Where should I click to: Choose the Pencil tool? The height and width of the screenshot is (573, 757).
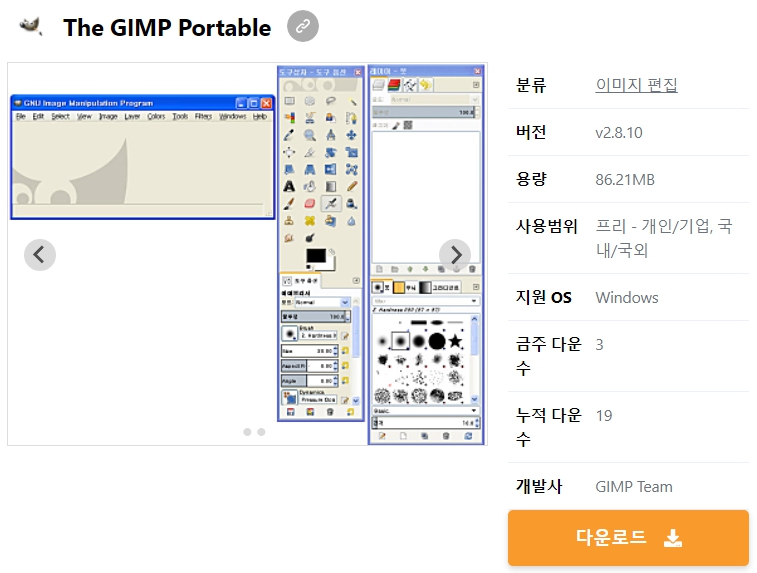(x=352, y=186)
